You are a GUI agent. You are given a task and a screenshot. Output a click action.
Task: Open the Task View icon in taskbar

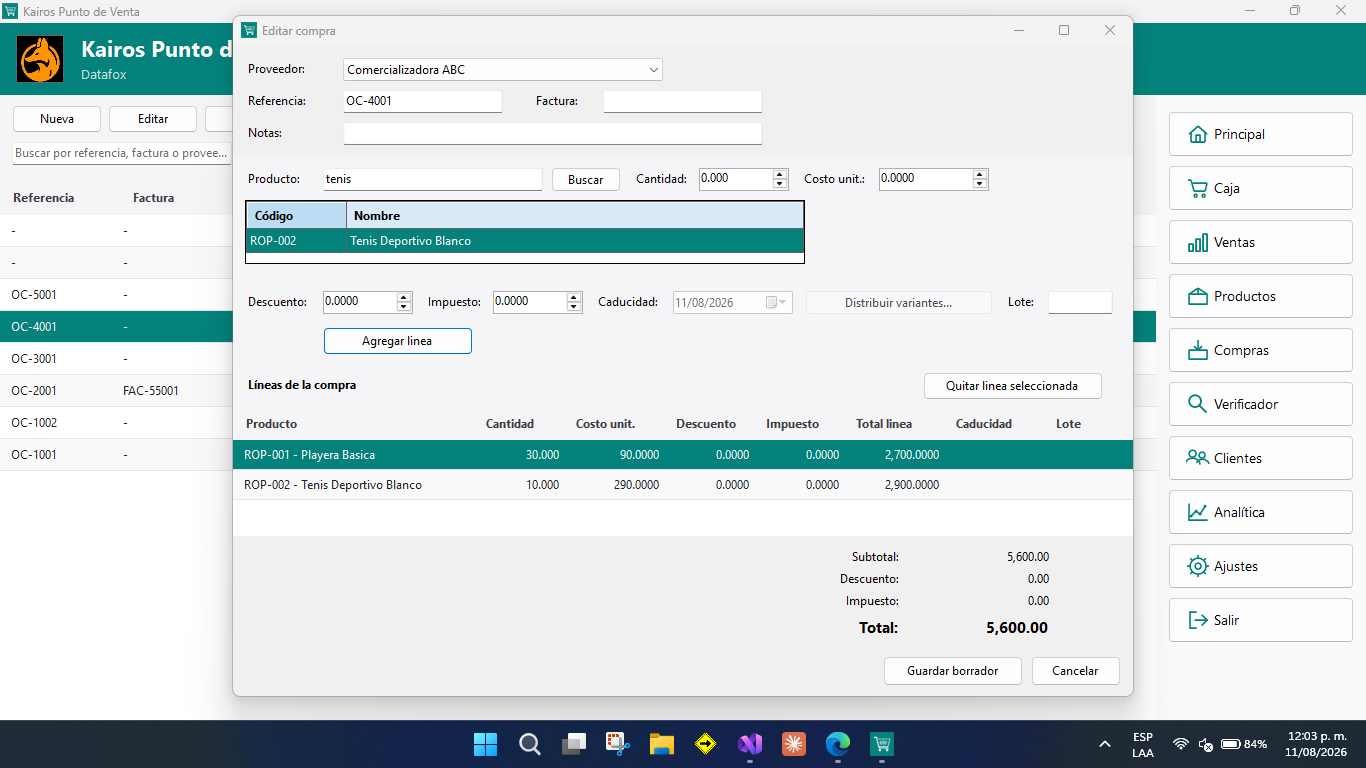click(x=573, y=744)
